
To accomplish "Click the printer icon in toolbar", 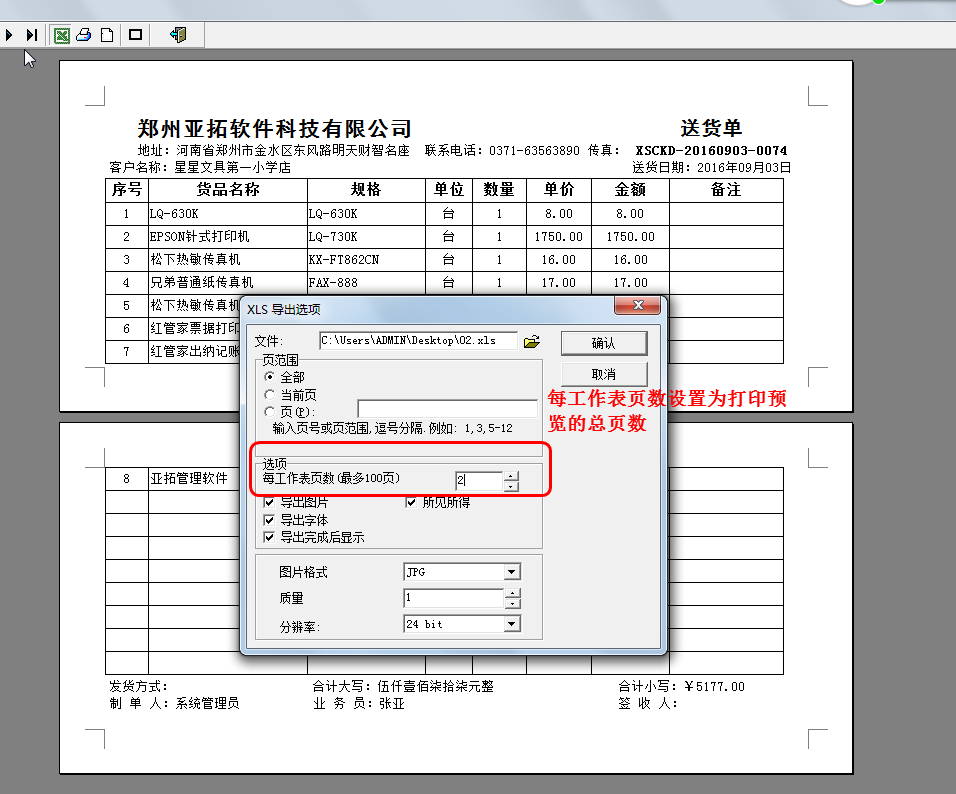I will click(x=84, y=35).
